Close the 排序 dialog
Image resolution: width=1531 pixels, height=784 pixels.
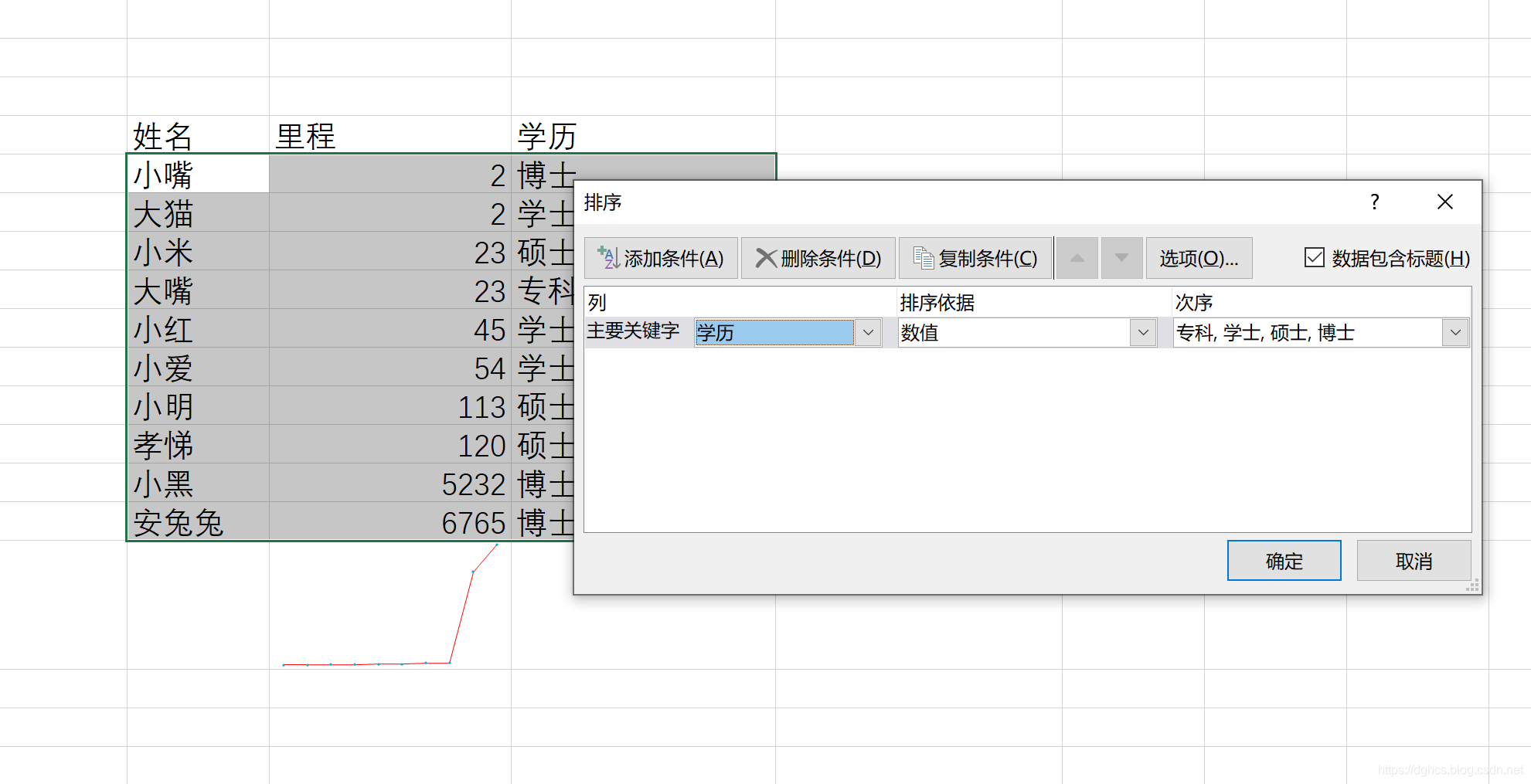(x=1444, y=202)
